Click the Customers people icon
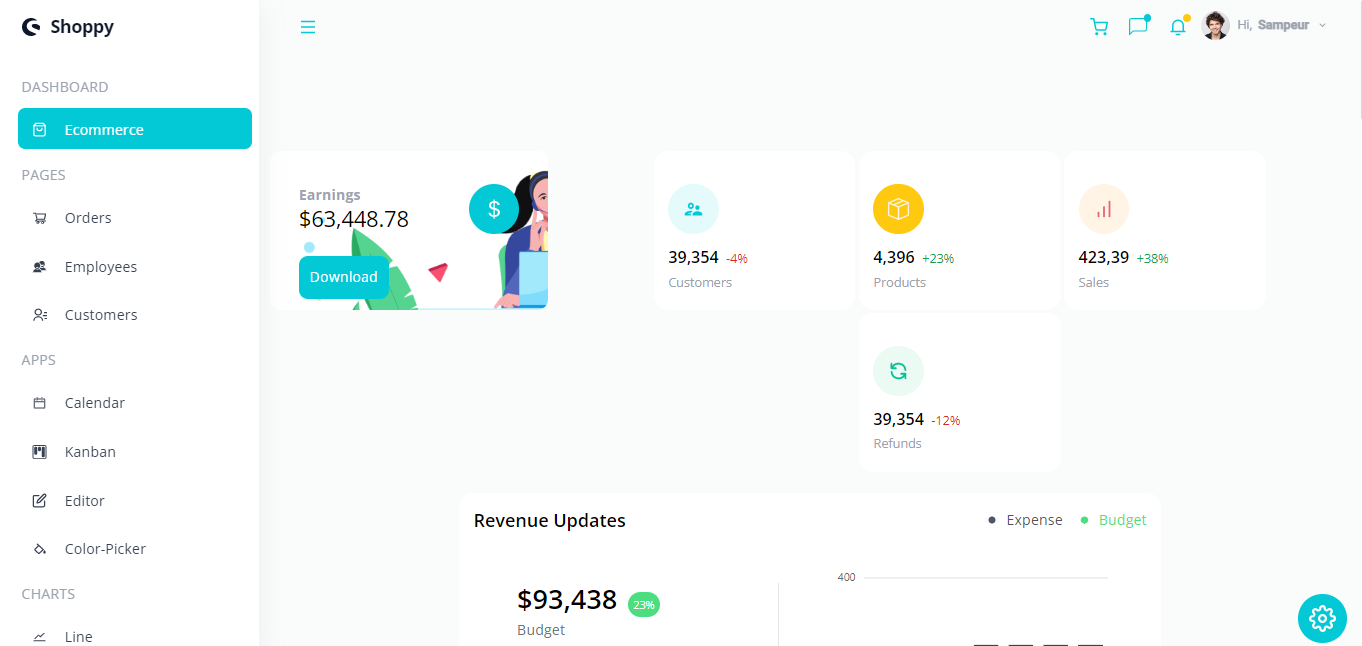 pyautogui.click(x=693, y=209)
